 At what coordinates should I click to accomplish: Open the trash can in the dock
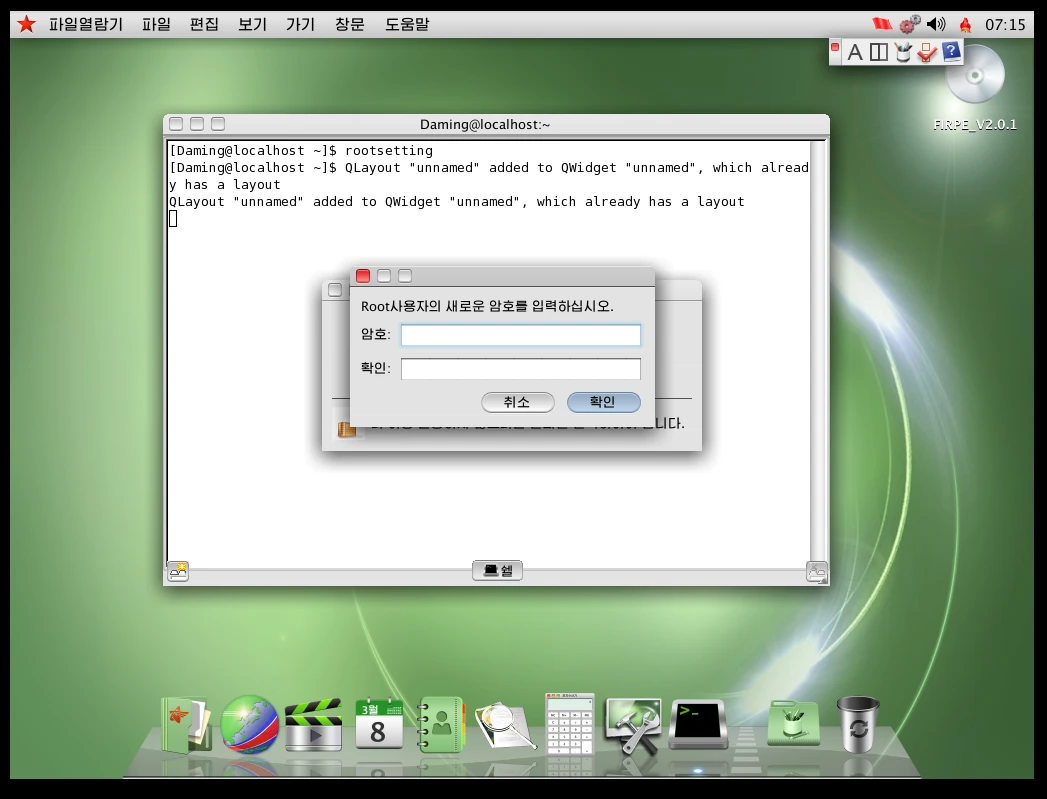[858, 724]
